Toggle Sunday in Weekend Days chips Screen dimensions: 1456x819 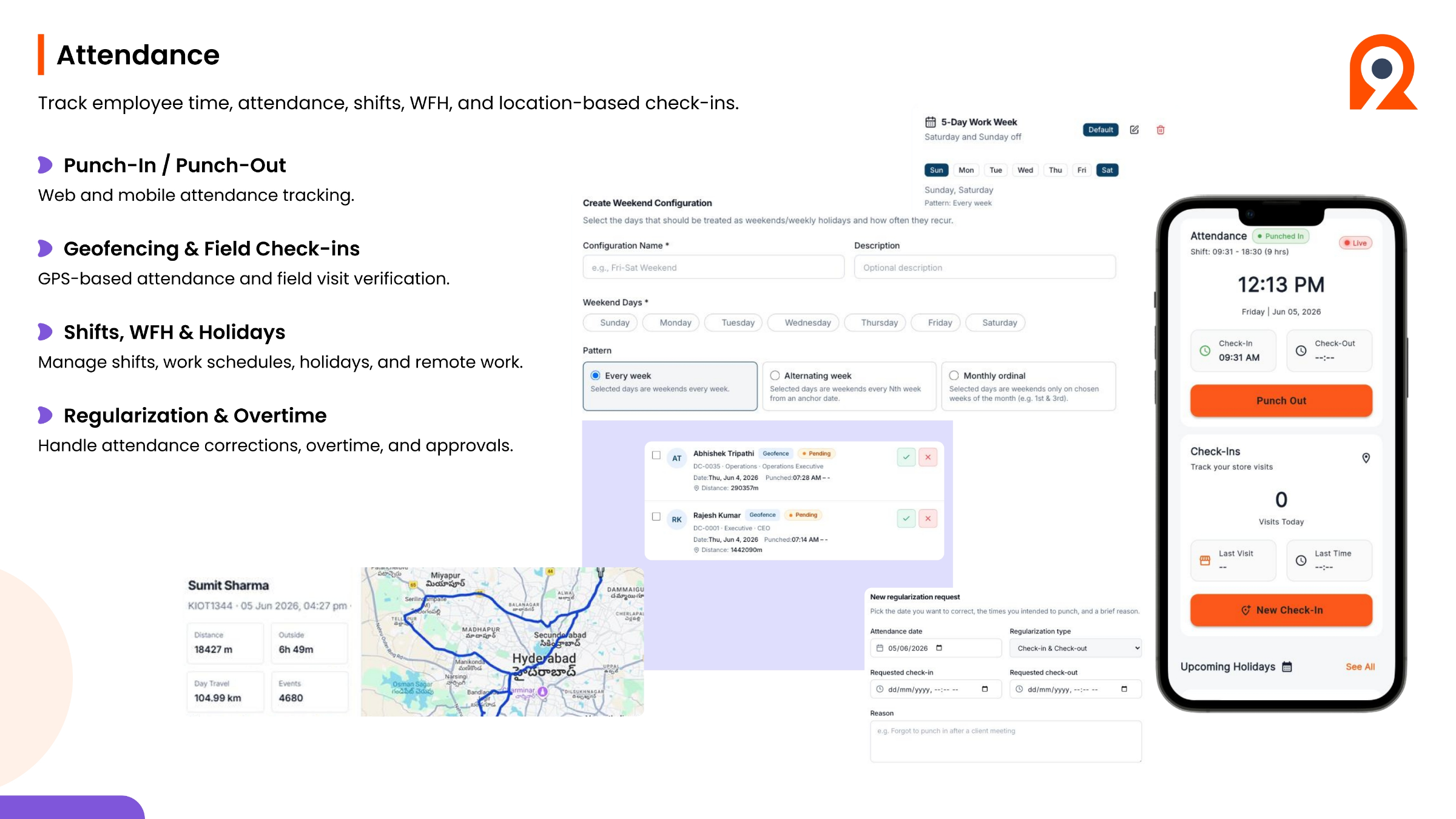click(x=610, y=323)
